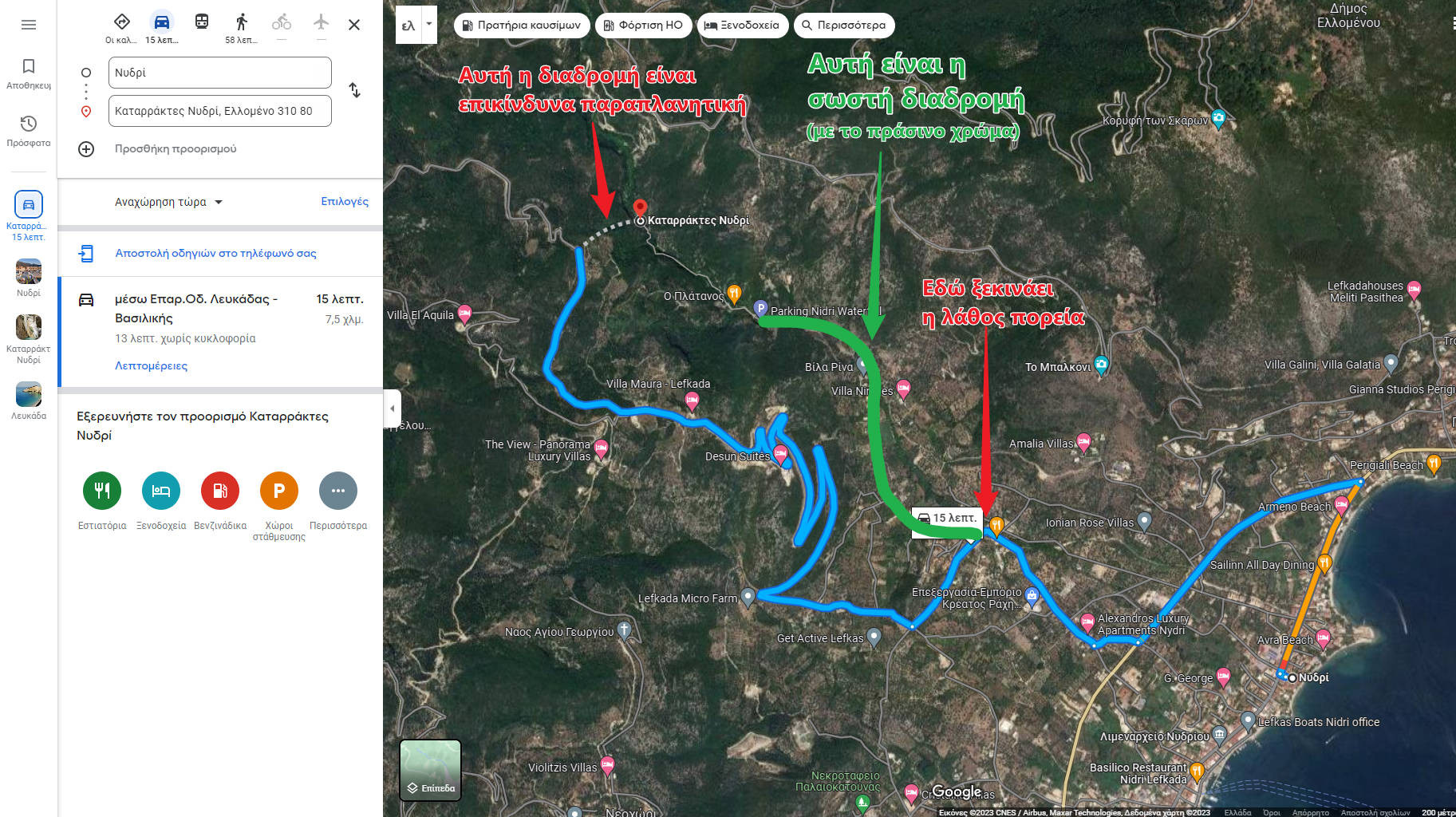The image size is (1456, 817).
Task: Open Lefkadahouses Meliti Pasithea marker
Action: pyautogui.click(x=1415, y=290)
